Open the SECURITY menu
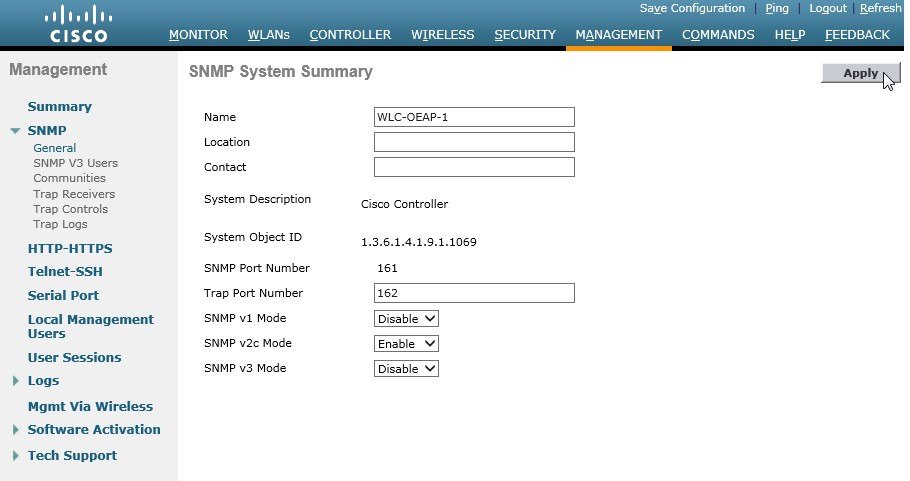Screen dimensions: 910x481 point(525,35)
